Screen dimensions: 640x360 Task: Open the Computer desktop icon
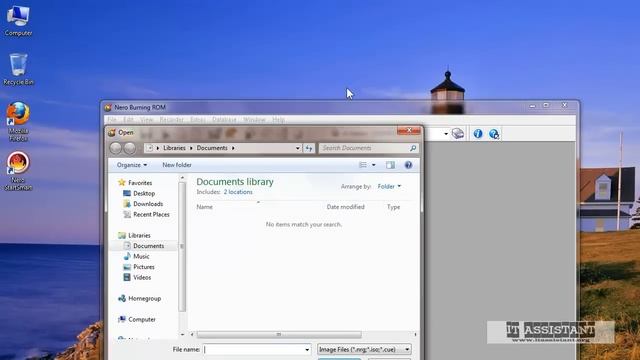tap(18, 20)
